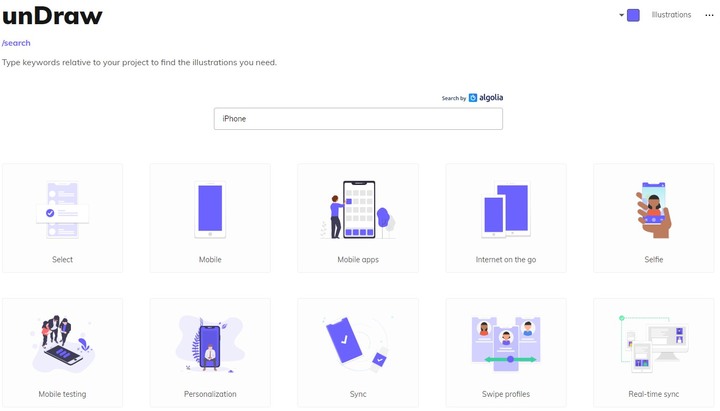Open the Select illustration card
The height and width of the screenshot is (411, 720).
click(62, 218)
